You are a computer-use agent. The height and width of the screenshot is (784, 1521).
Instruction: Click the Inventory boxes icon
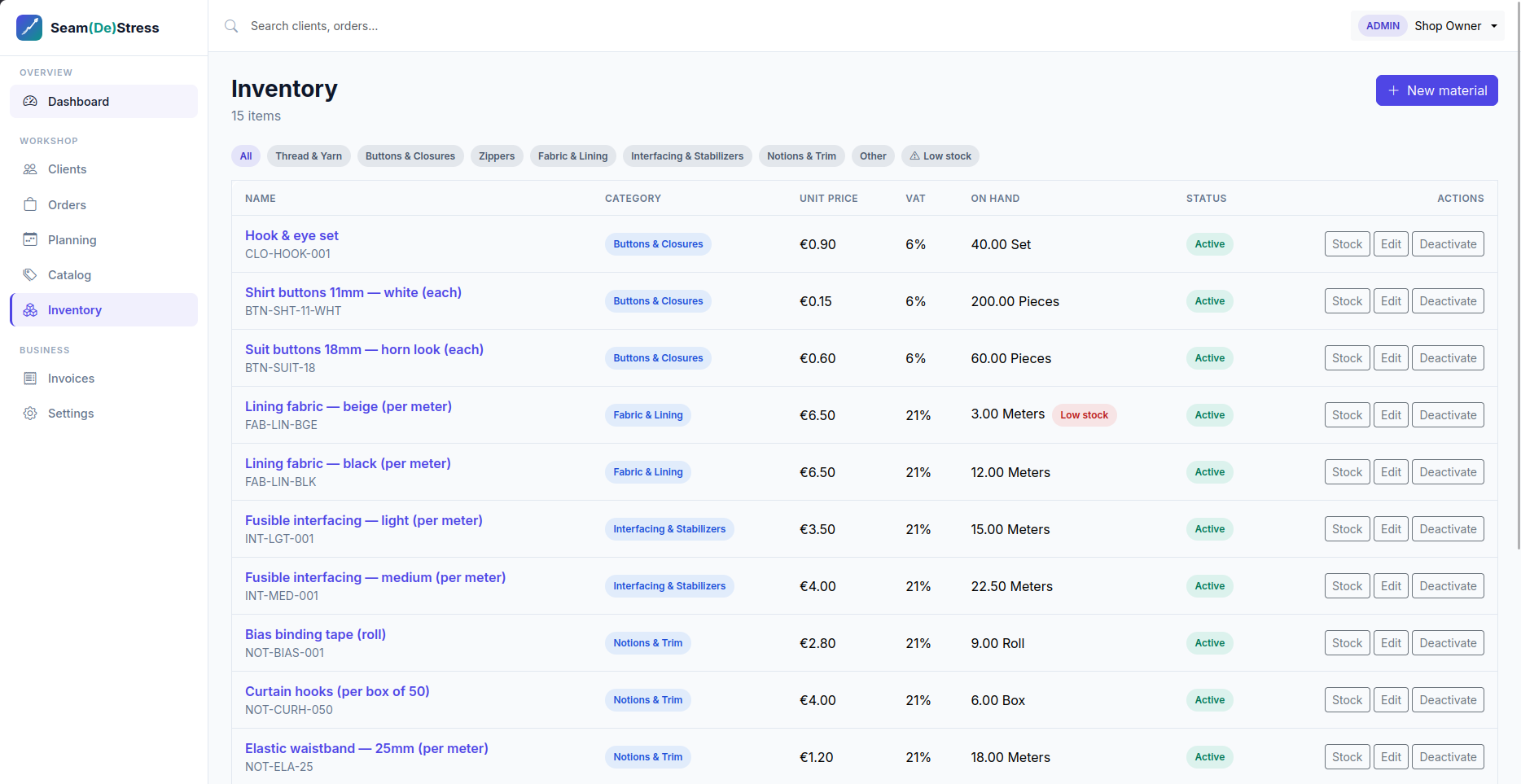point(30,309)
